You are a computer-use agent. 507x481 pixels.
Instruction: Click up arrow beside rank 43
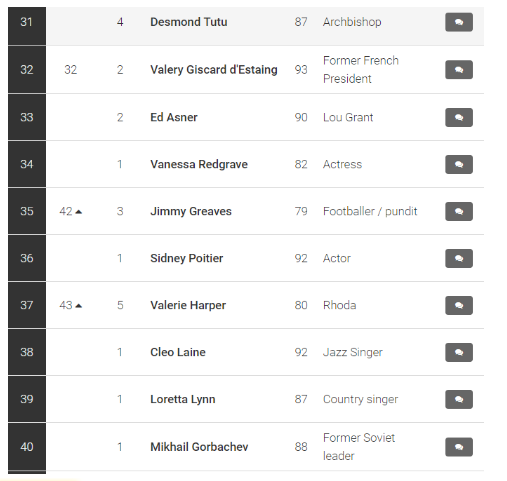[79, 306]
